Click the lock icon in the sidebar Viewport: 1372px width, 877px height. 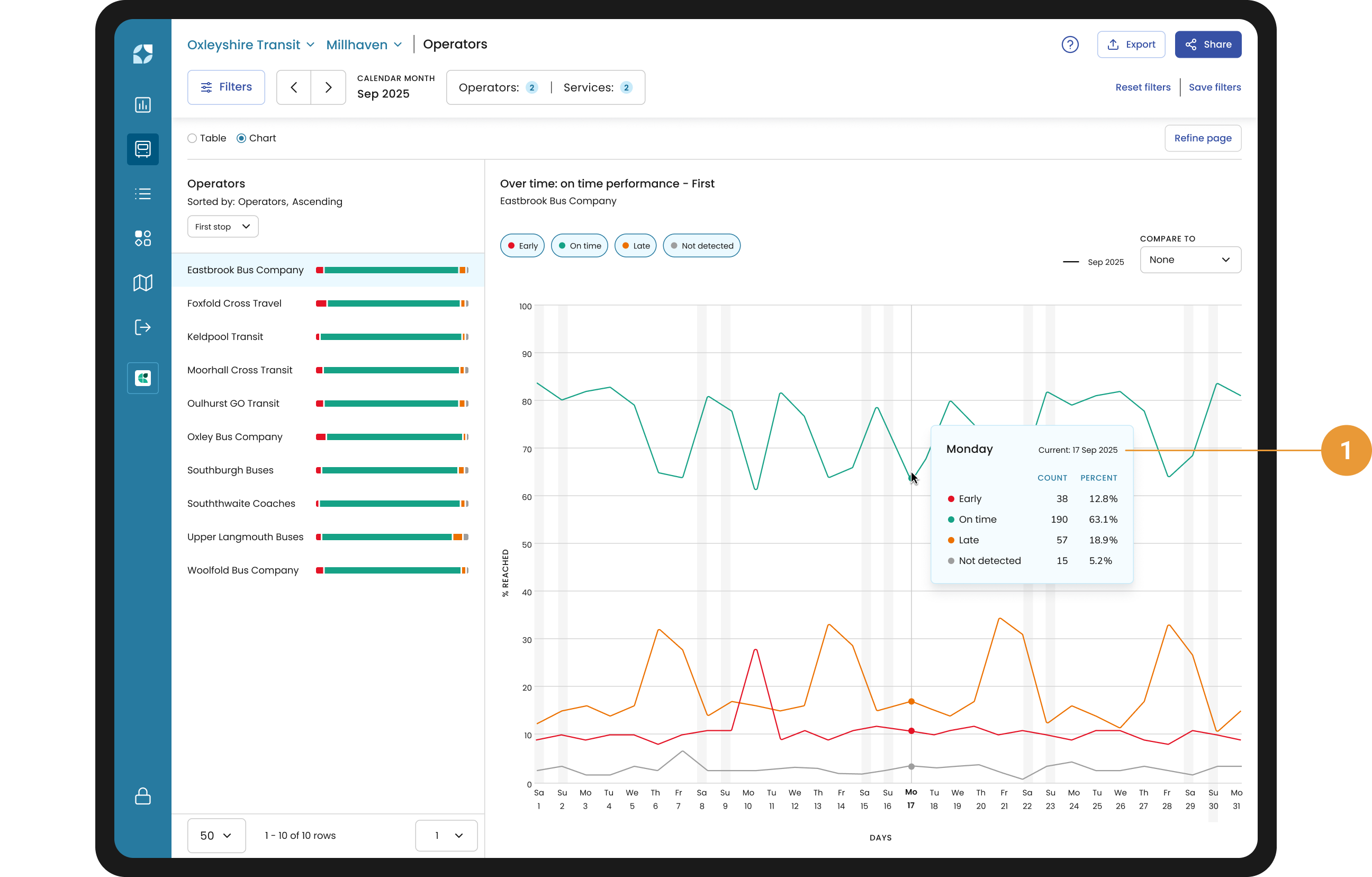coord(142,796)
